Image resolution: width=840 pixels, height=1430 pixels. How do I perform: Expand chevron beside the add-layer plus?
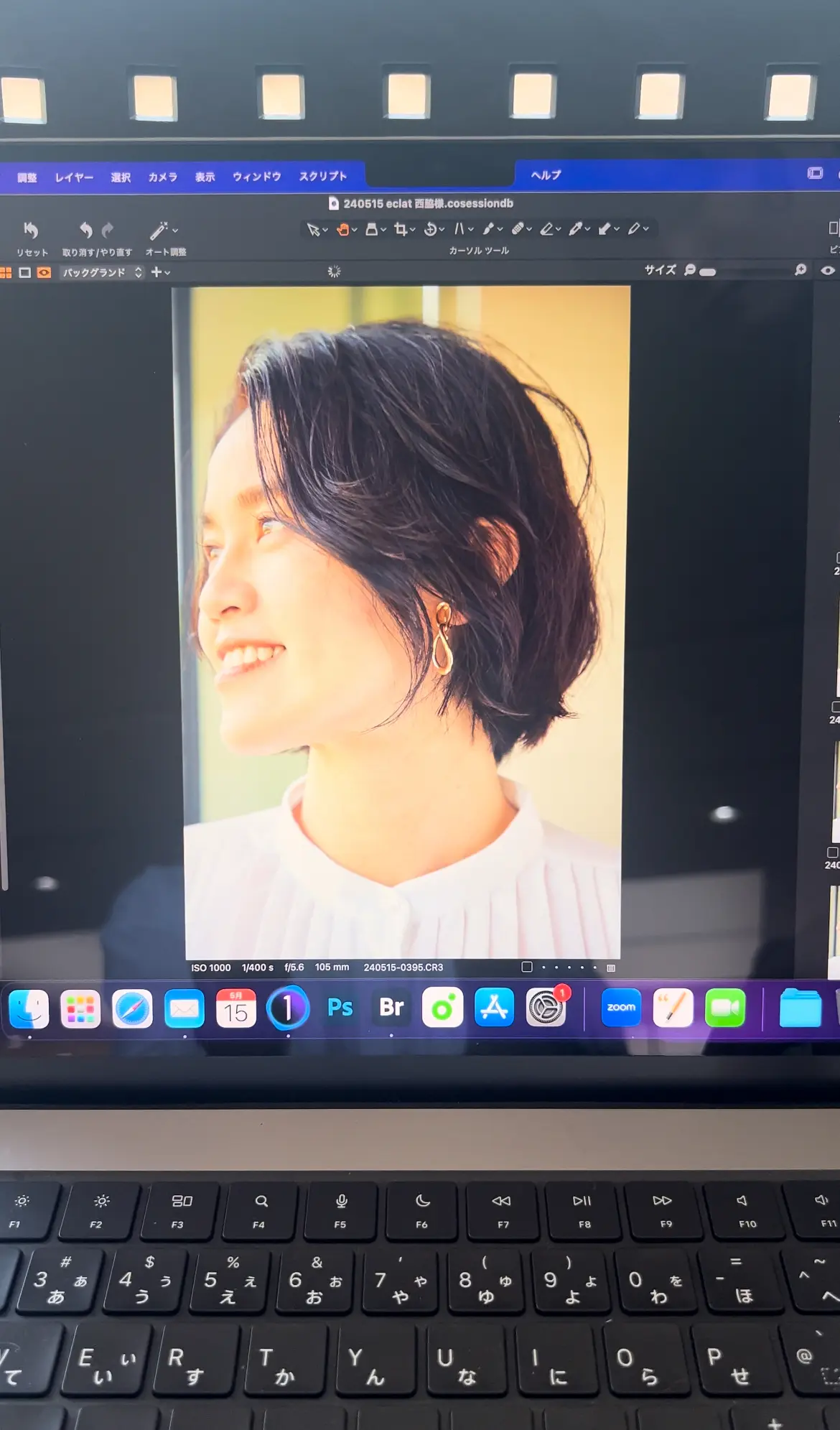point(167,273)
